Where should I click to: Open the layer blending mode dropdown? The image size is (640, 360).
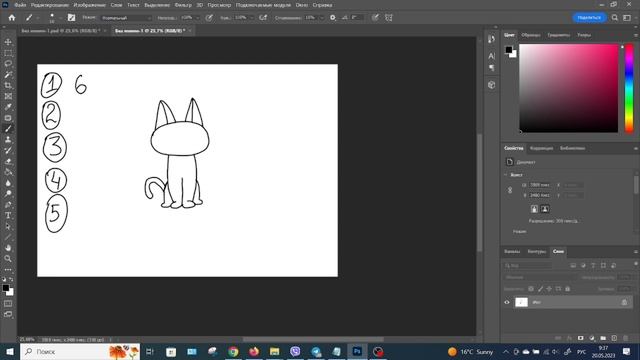pyautogui.click(x=540, y=277)
